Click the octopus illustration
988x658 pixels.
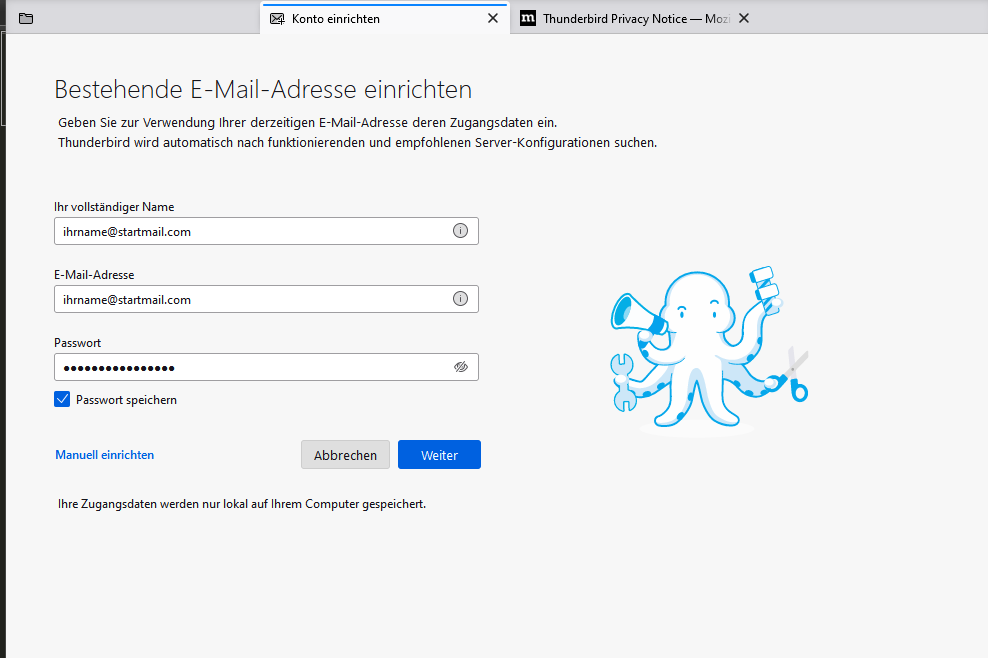709,350
